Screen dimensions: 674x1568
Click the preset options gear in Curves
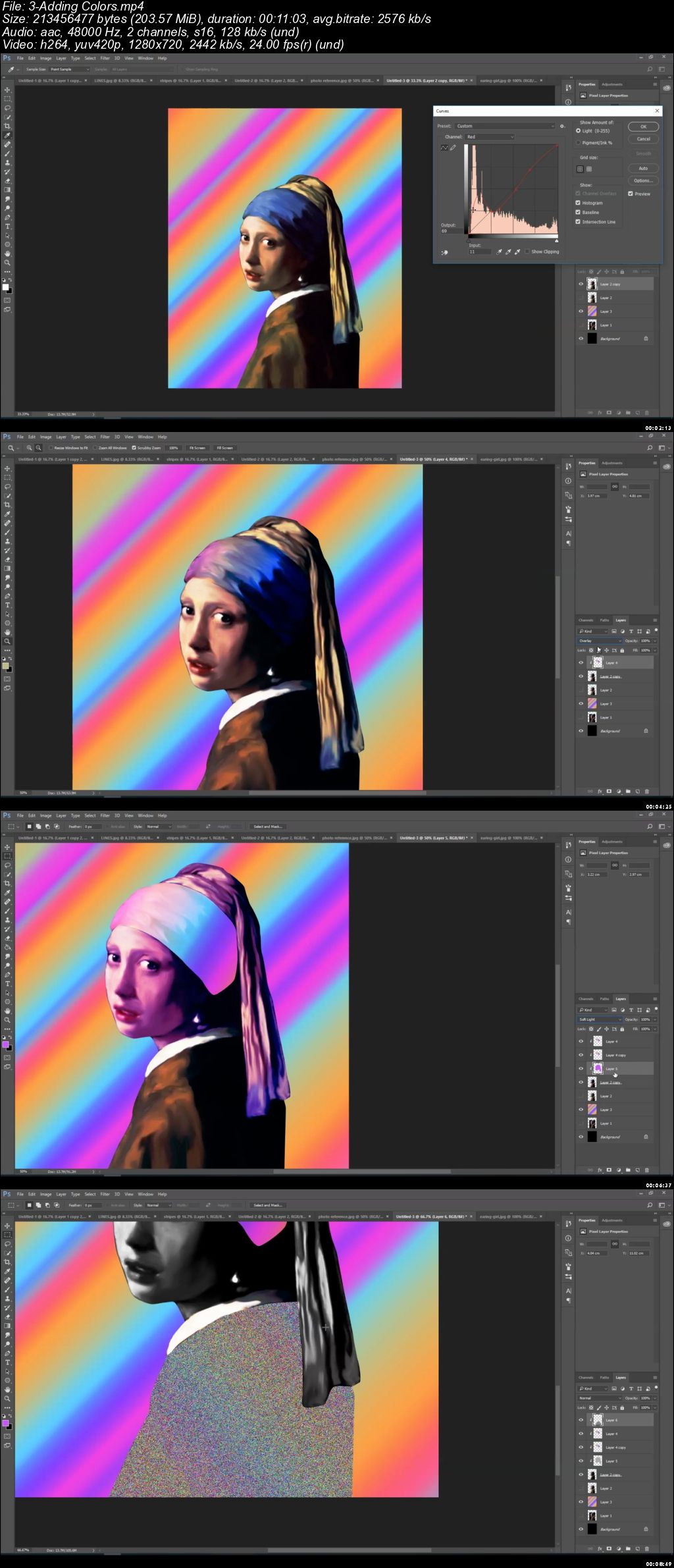click(562, 126)
